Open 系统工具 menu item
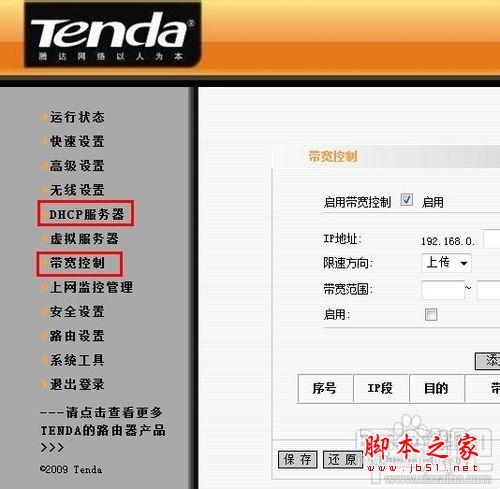Viewport: 500px width, 489px height. [77, 360]
